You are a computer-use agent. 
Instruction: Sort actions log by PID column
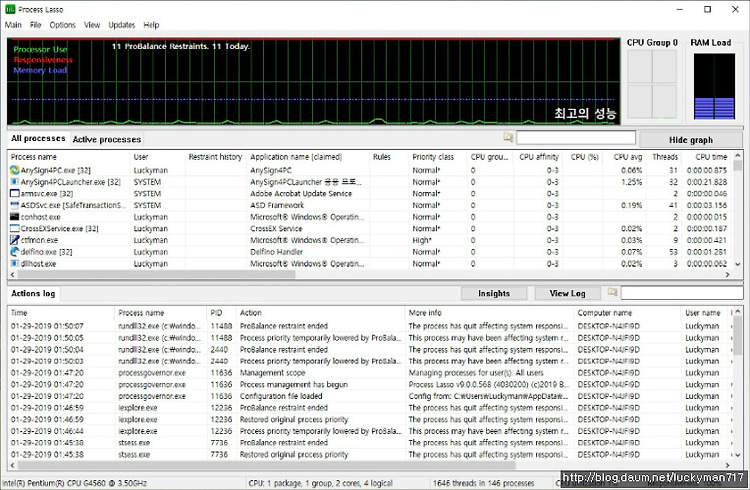[221, 313]
